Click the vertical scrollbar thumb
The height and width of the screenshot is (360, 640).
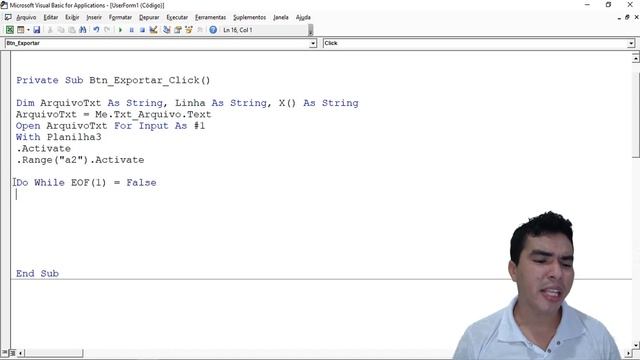636,115
